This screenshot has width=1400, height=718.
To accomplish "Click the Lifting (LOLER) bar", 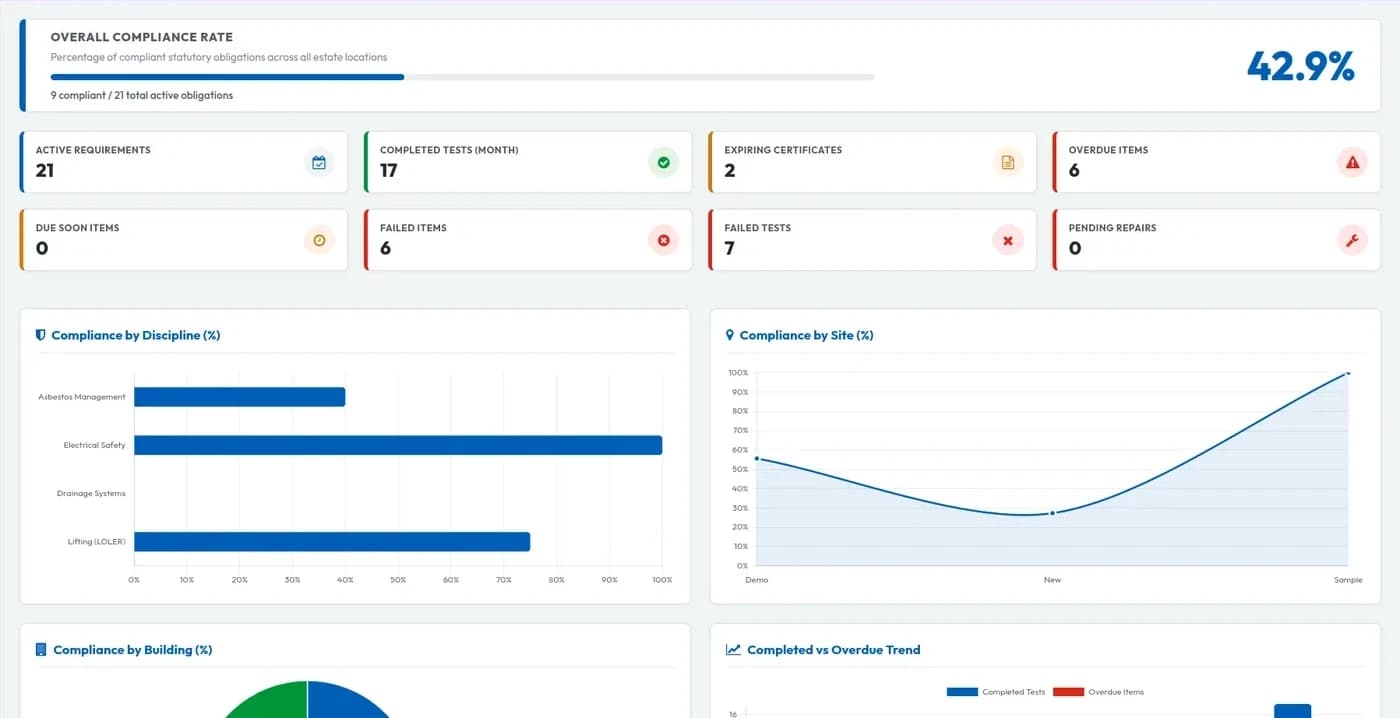I will (332, 542).
